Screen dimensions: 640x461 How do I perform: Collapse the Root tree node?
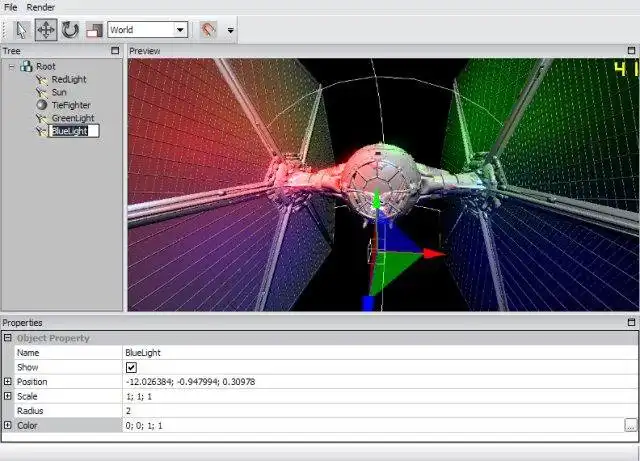[x=12, y=66]
